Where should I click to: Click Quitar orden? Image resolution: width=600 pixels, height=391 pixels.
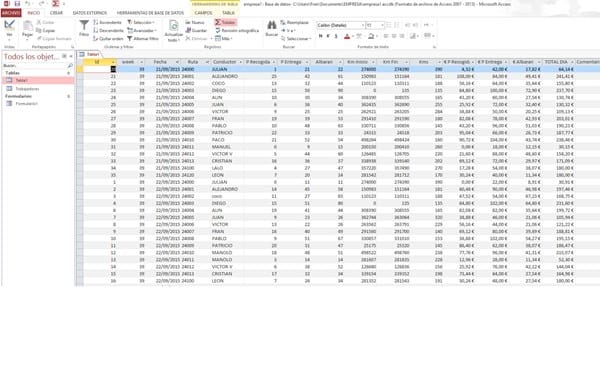click(108, 39)
